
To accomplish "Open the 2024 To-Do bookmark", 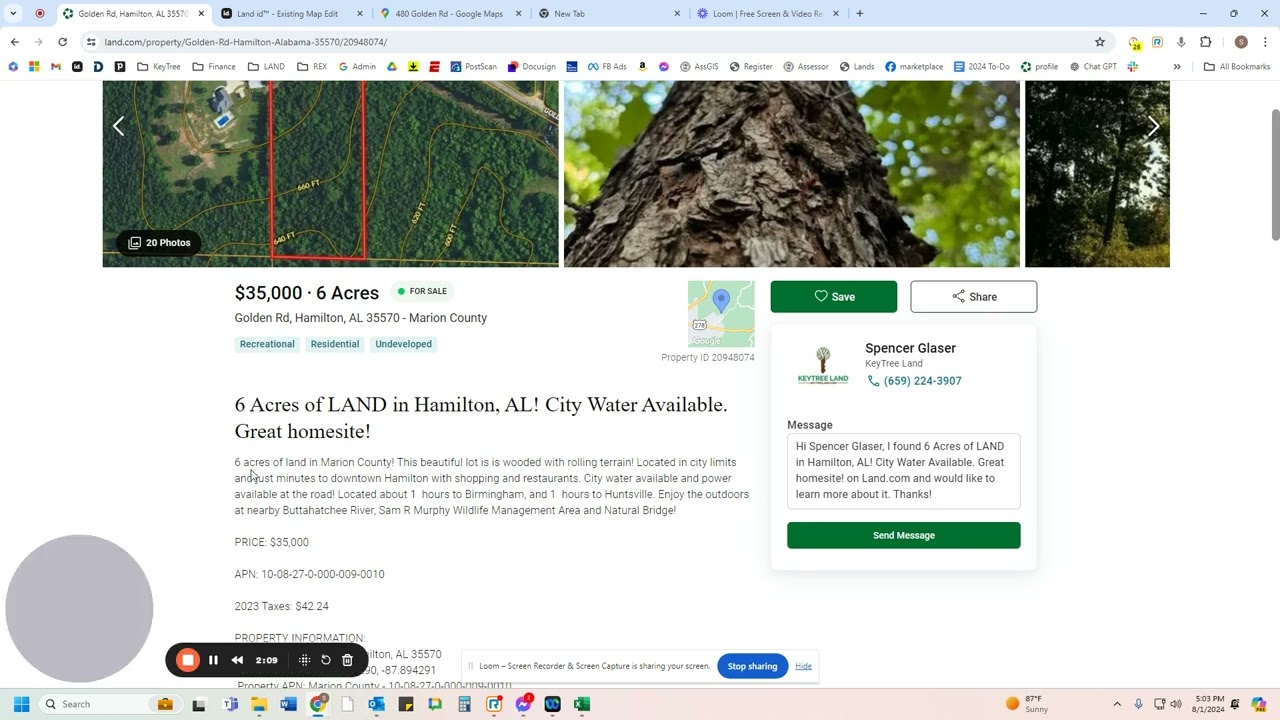I will tap(982, 67).
